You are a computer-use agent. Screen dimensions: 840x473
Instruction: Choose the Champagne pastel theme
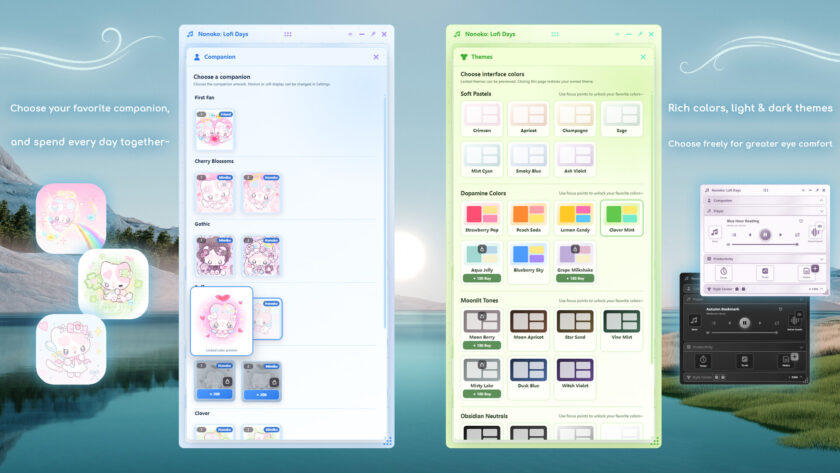[x=575, y=118]
